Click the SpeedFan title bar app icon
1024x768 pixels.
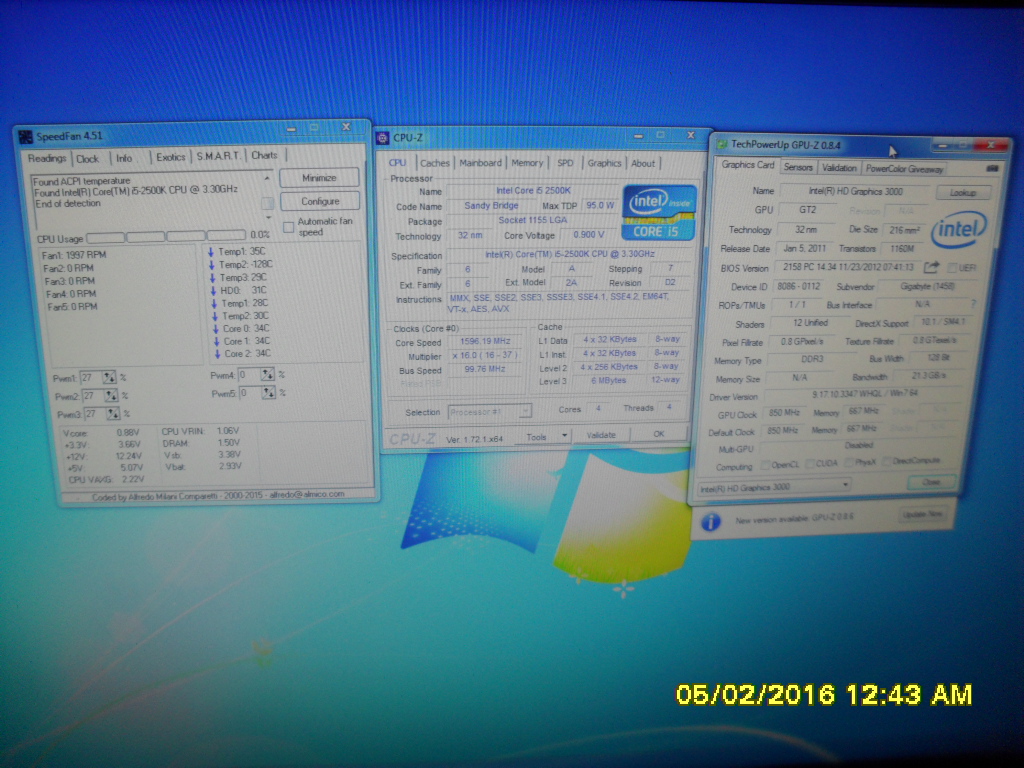click(25, 136)
